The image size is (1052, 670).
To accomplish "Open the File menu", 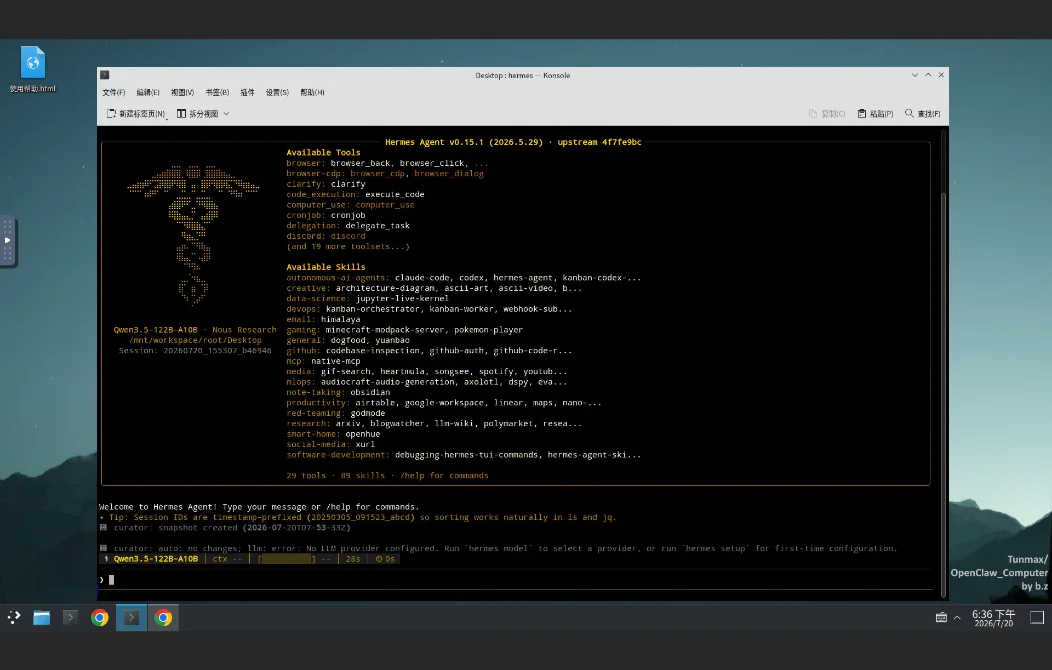I will pos(113,93).
